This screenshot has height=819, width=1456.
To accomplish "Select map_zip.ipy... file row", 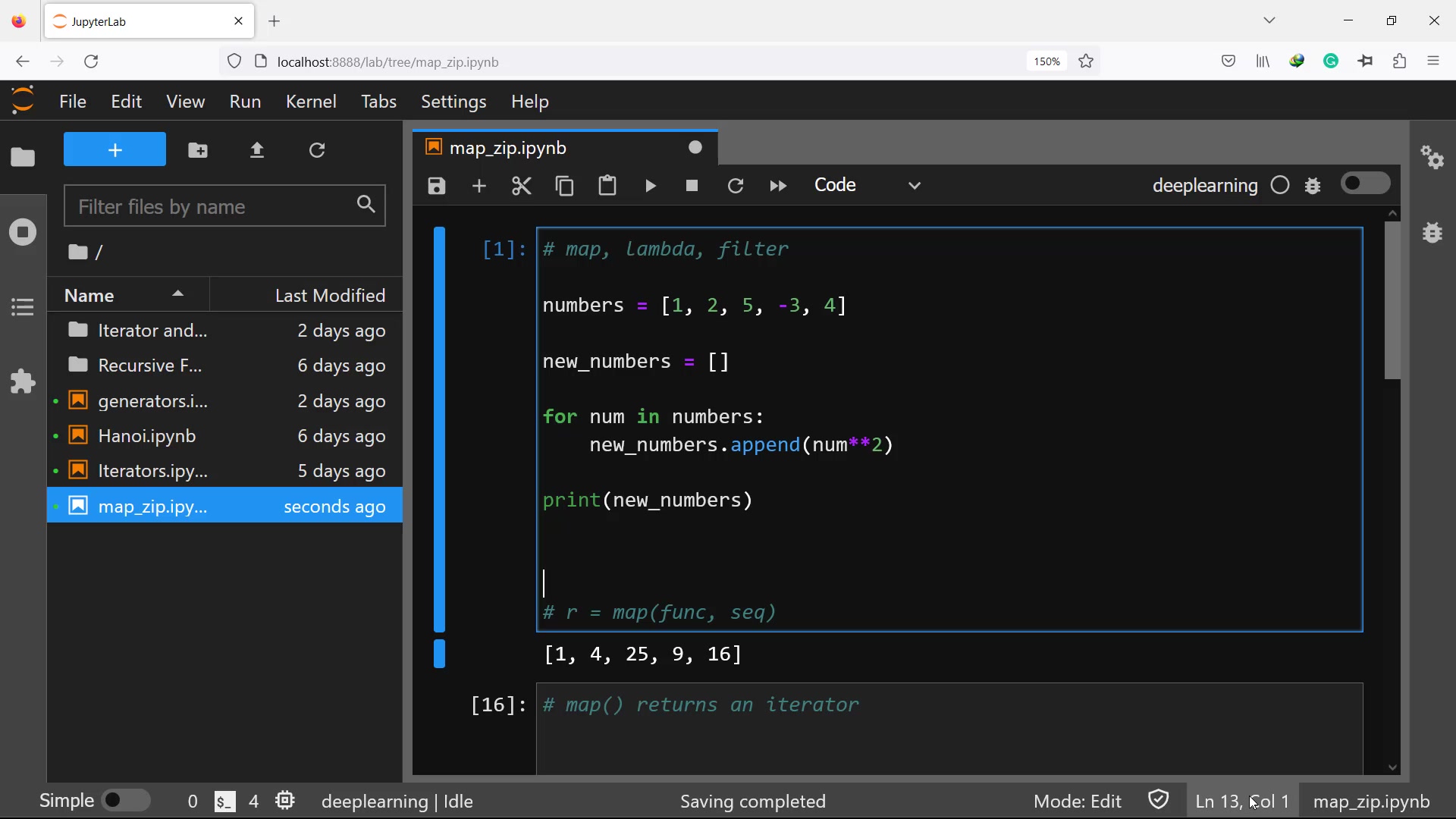I will point(224,506).
